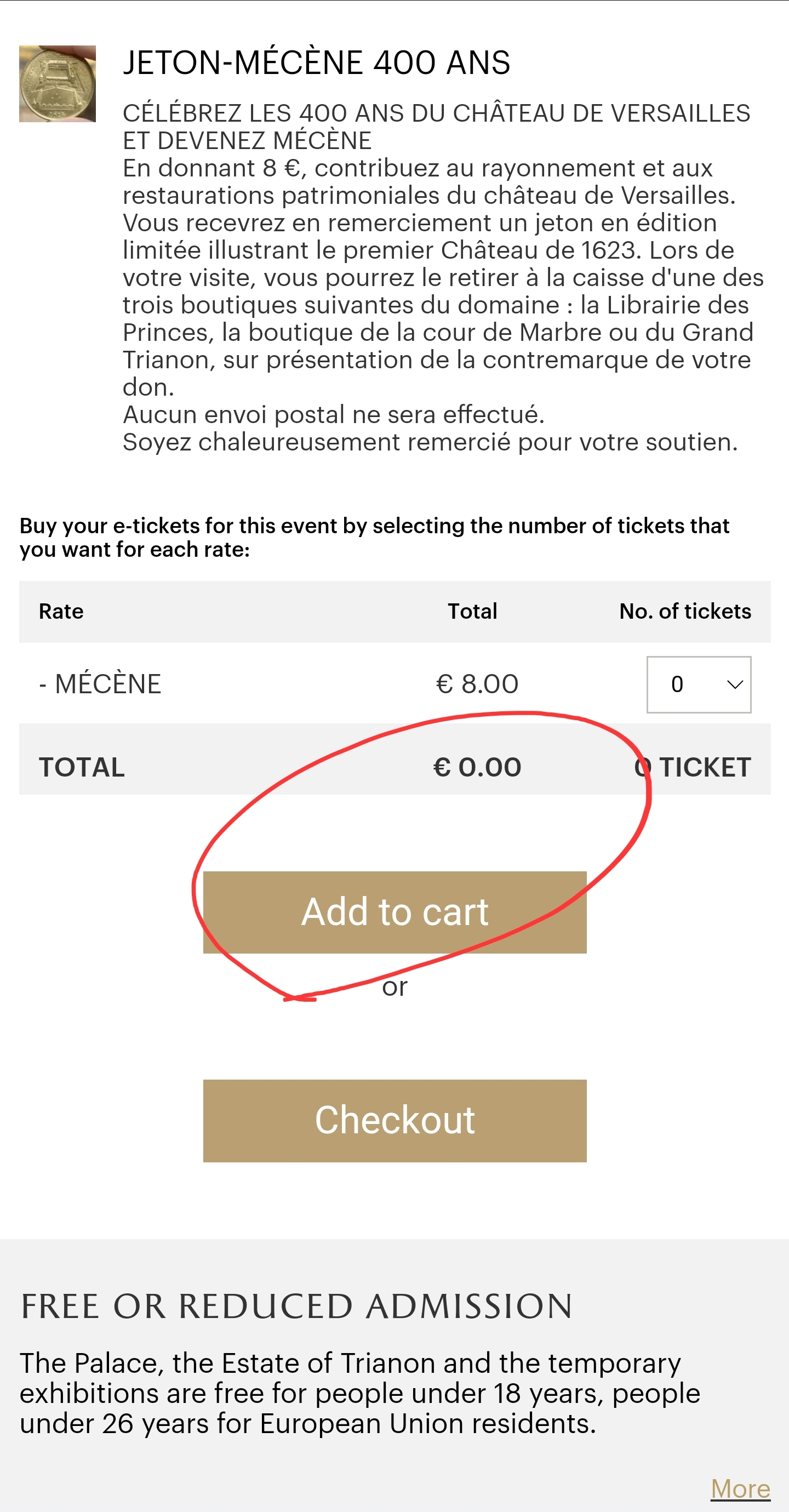The height and width of the screenshot is (1512, 789).
Task: Click the 'Buy your e-tickets' instruction text
Action: pyautogui.click(x=374, y=538)
